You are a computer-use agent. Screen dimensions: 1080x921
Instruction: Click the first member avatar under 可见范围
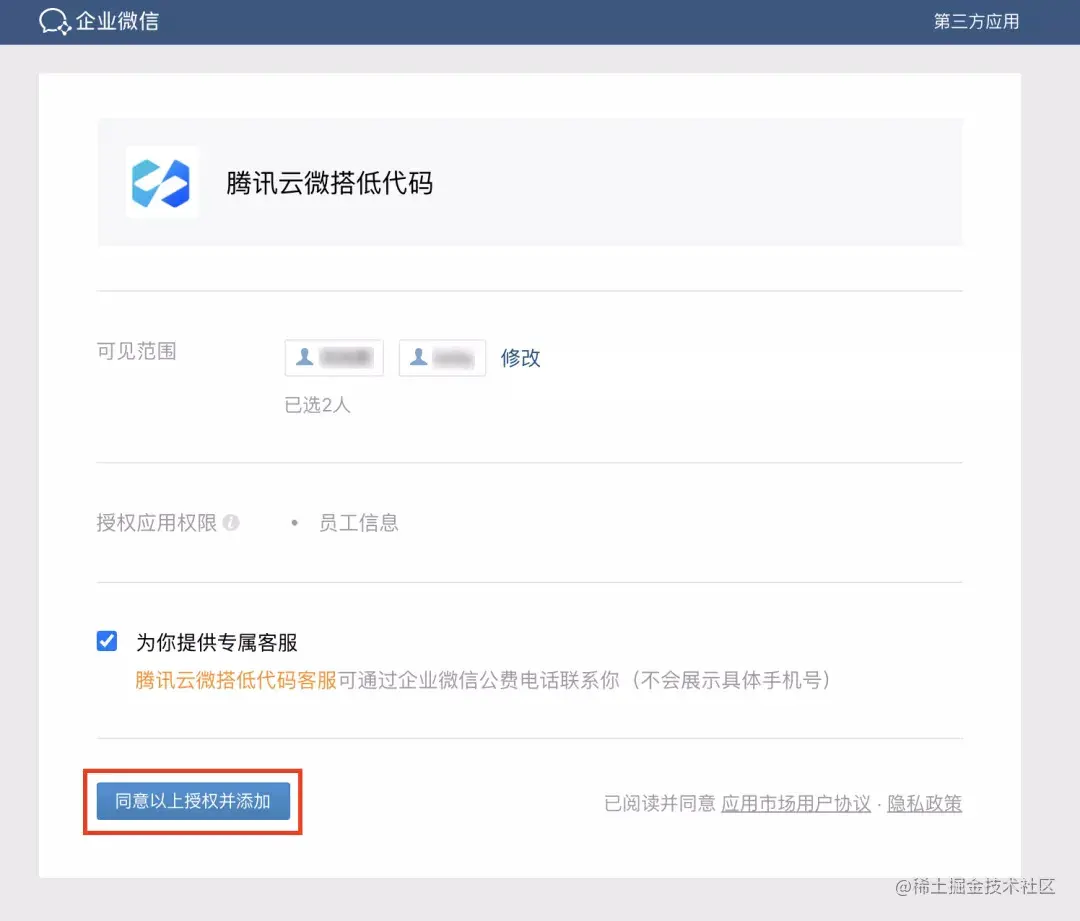(x=333, y=357)
